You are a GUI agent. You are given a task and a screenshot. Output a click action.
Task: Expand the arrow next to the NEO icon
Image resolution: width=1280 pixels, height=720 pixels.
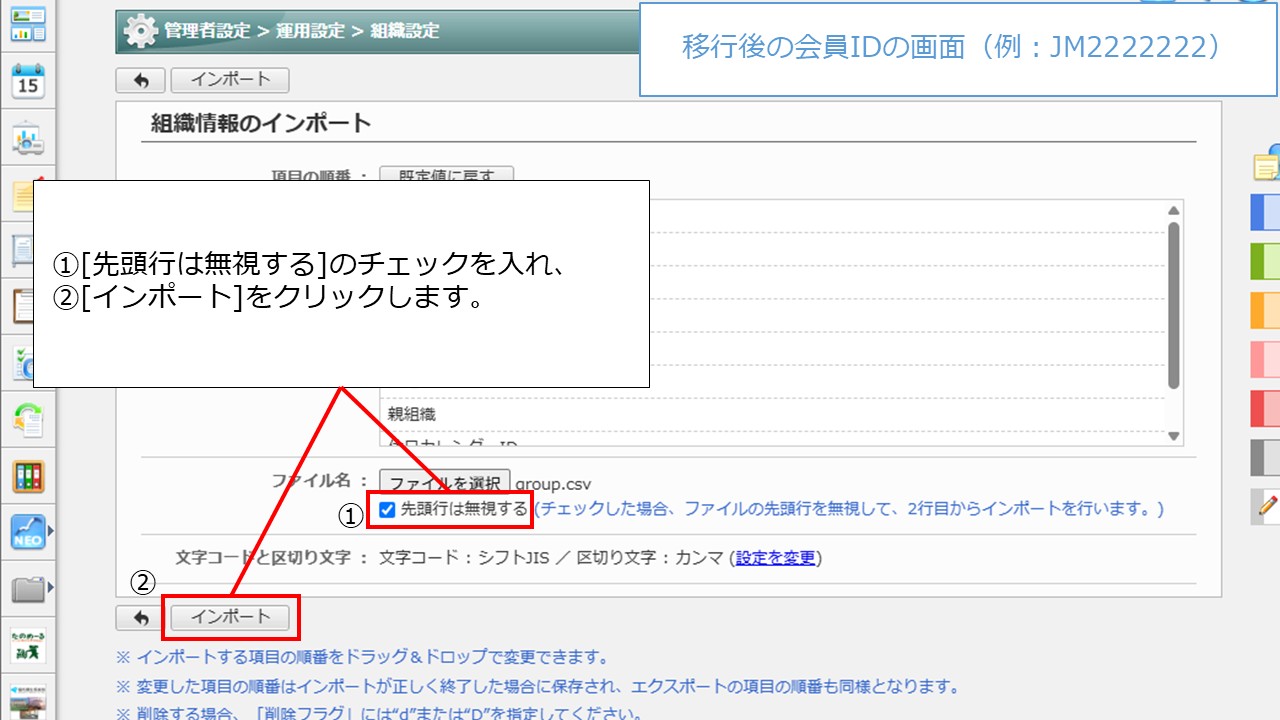point(51,533)
